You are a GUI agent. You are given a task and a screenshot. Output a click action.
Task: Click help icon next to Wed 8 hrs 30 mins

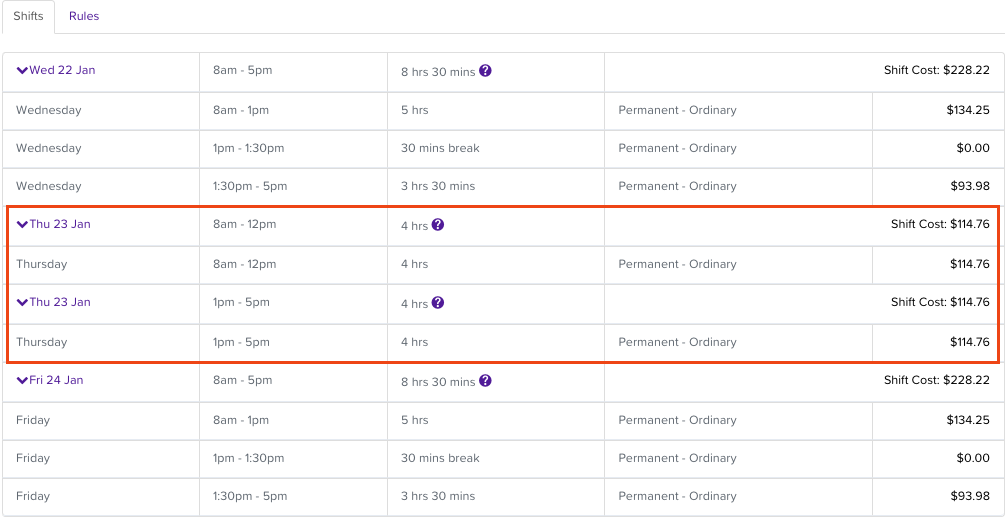[486, 71]
